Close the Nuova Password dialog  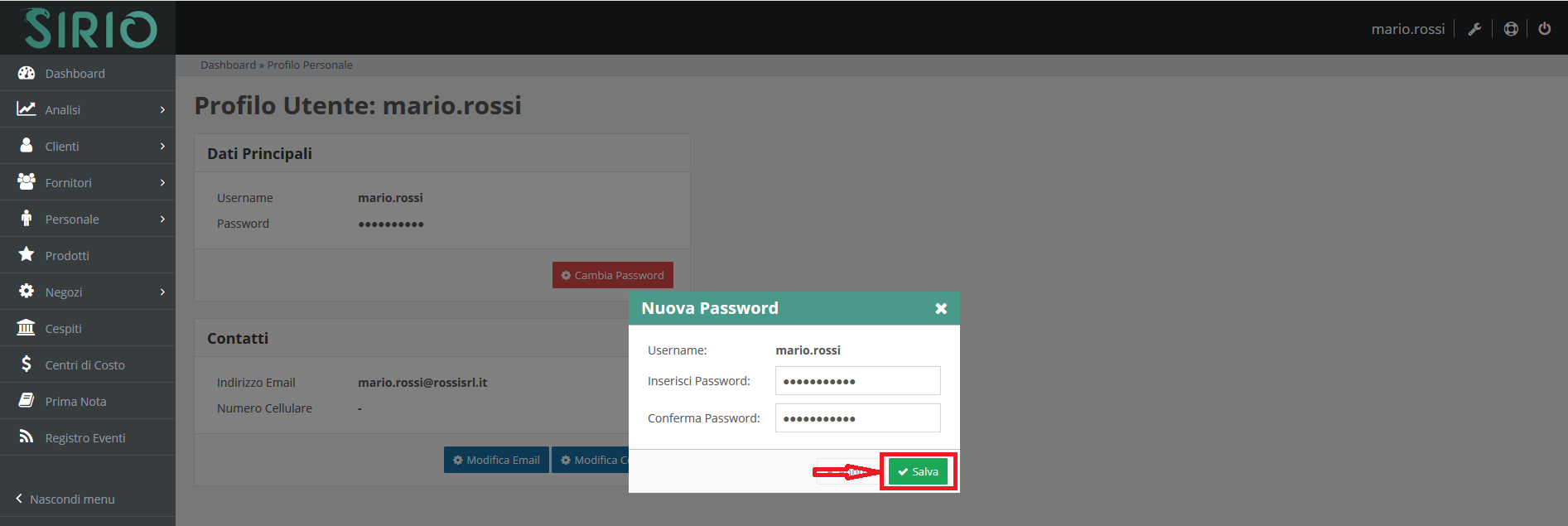941,308
